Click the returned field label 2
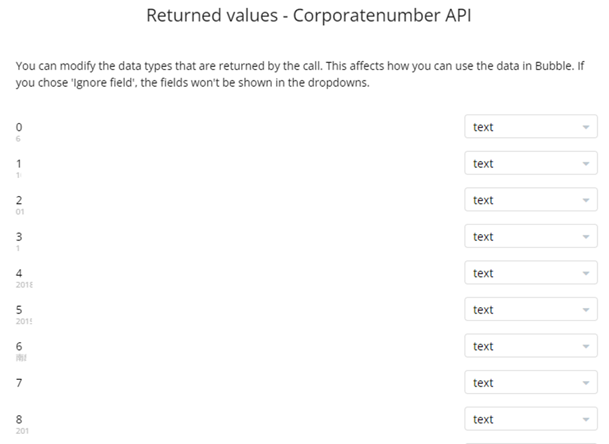The width and height of the screenshot is (609, 444). click(19, 200)
